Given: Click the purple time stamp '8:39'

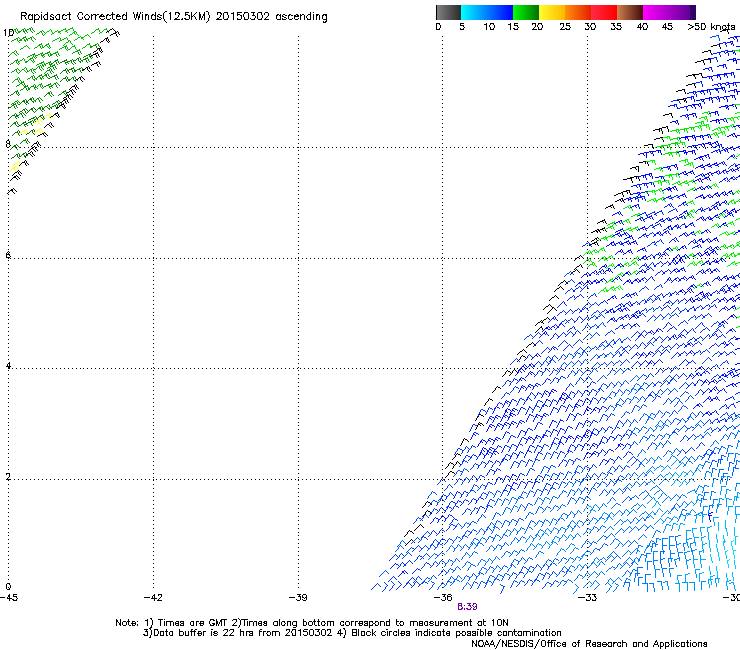Looking at the screenshot, I should click(467, 607).
